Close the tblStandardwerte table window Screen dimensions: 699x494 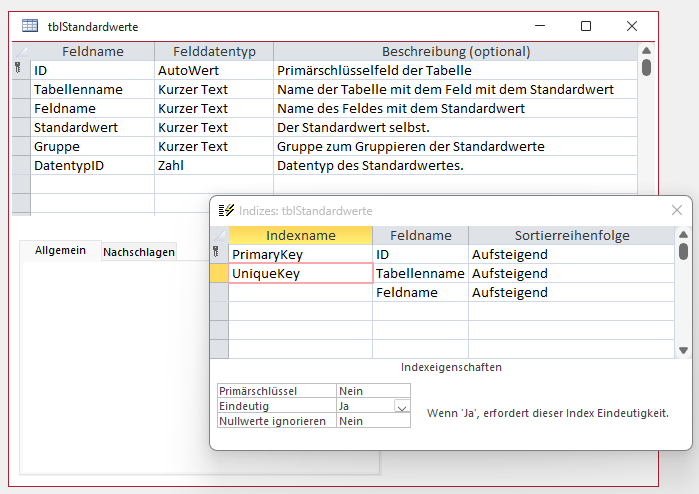click(632, 26)
